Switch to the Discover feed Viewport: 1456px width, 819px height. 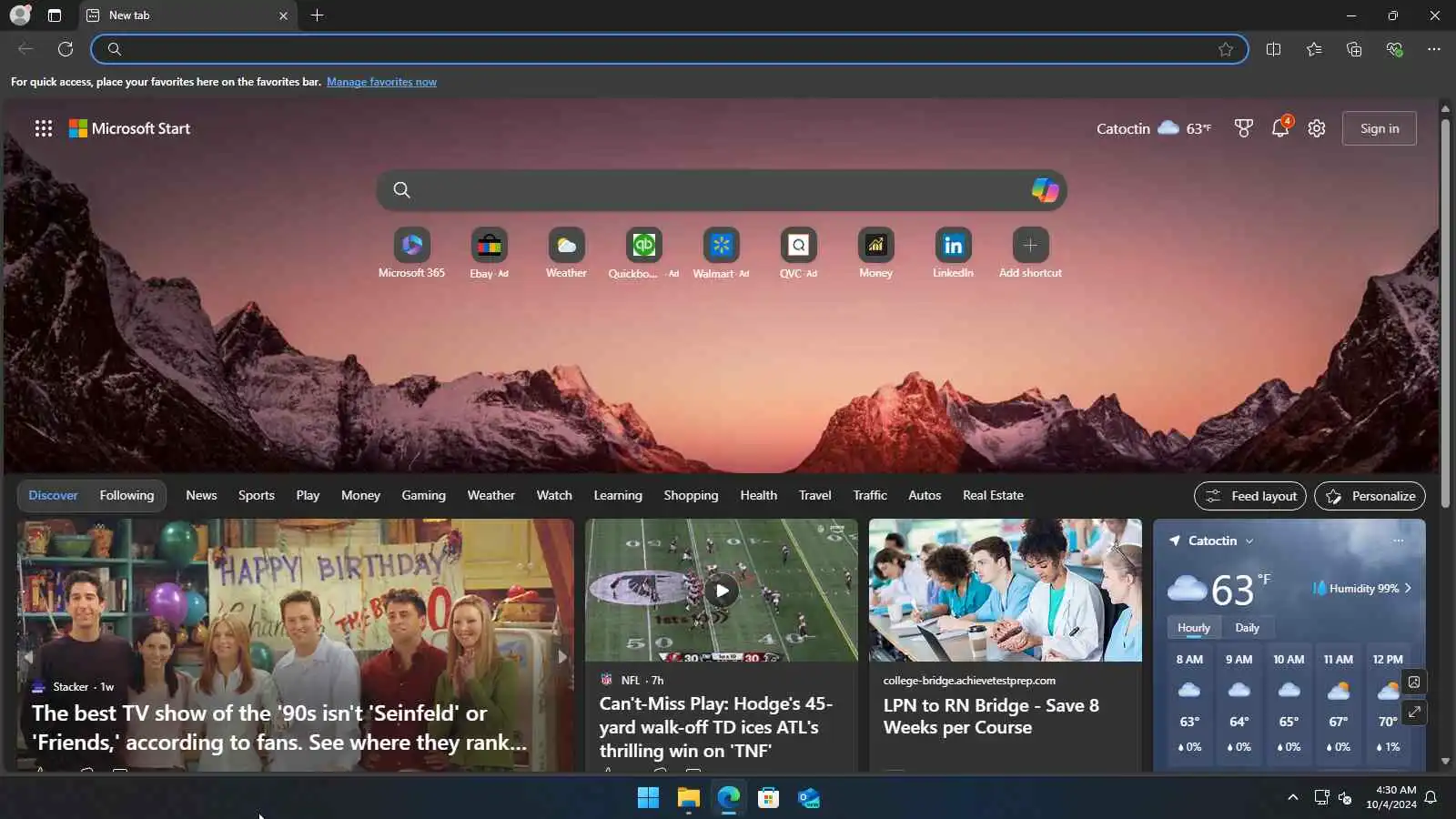[53, 495]
